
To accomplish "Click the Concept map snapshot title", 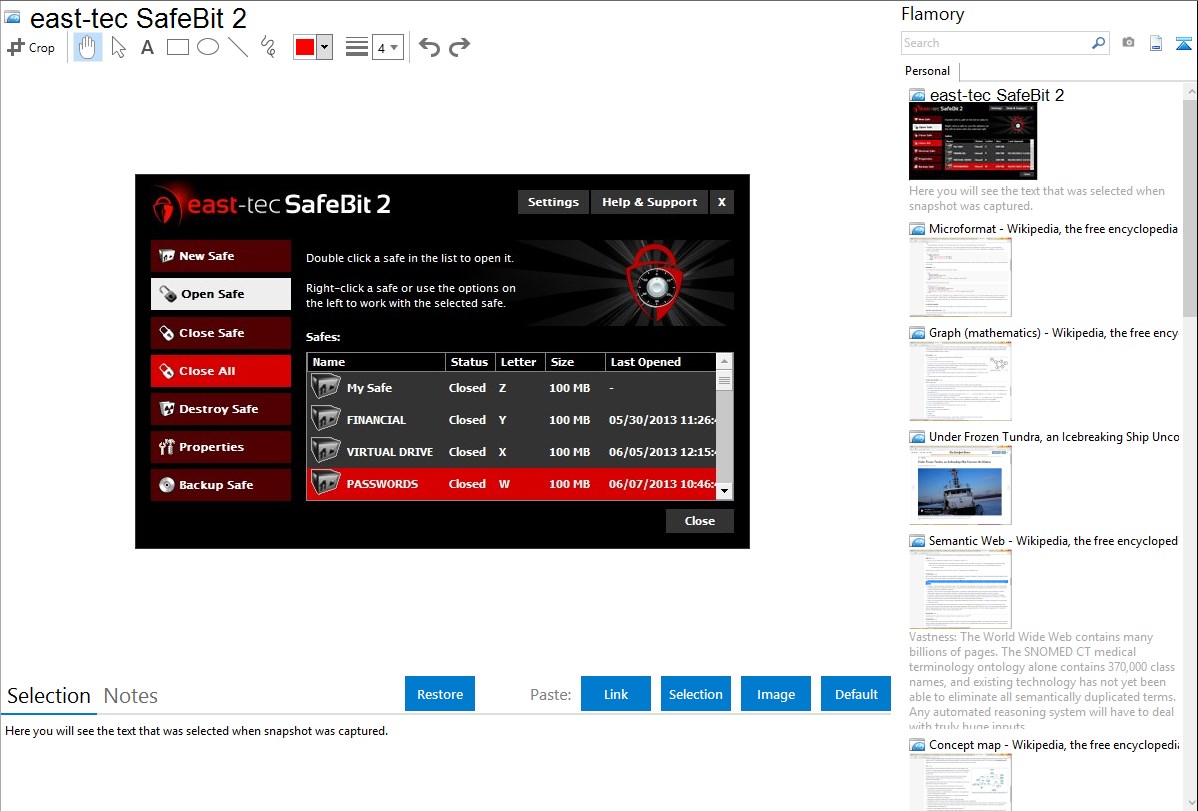I will [1054, 744].
